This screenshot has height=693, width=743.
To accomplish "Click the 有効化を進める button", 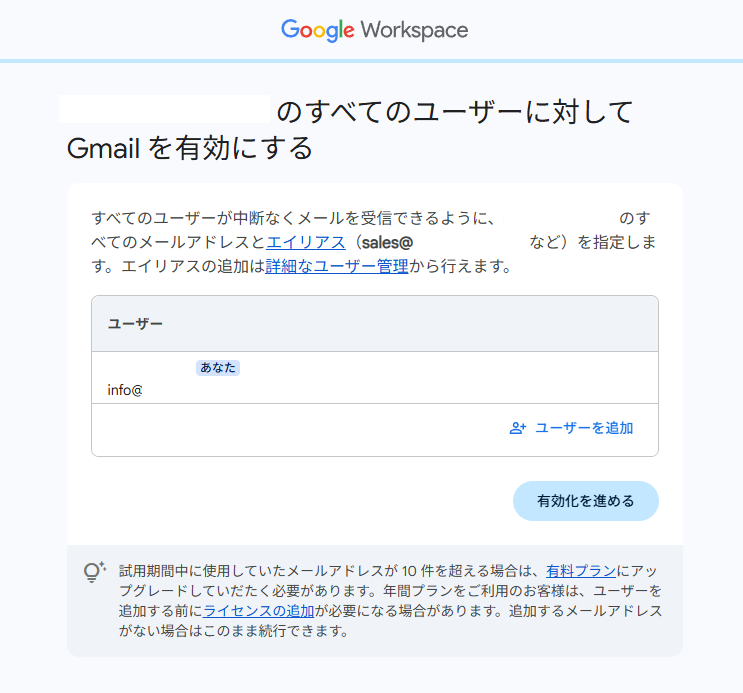I will 585,501.
